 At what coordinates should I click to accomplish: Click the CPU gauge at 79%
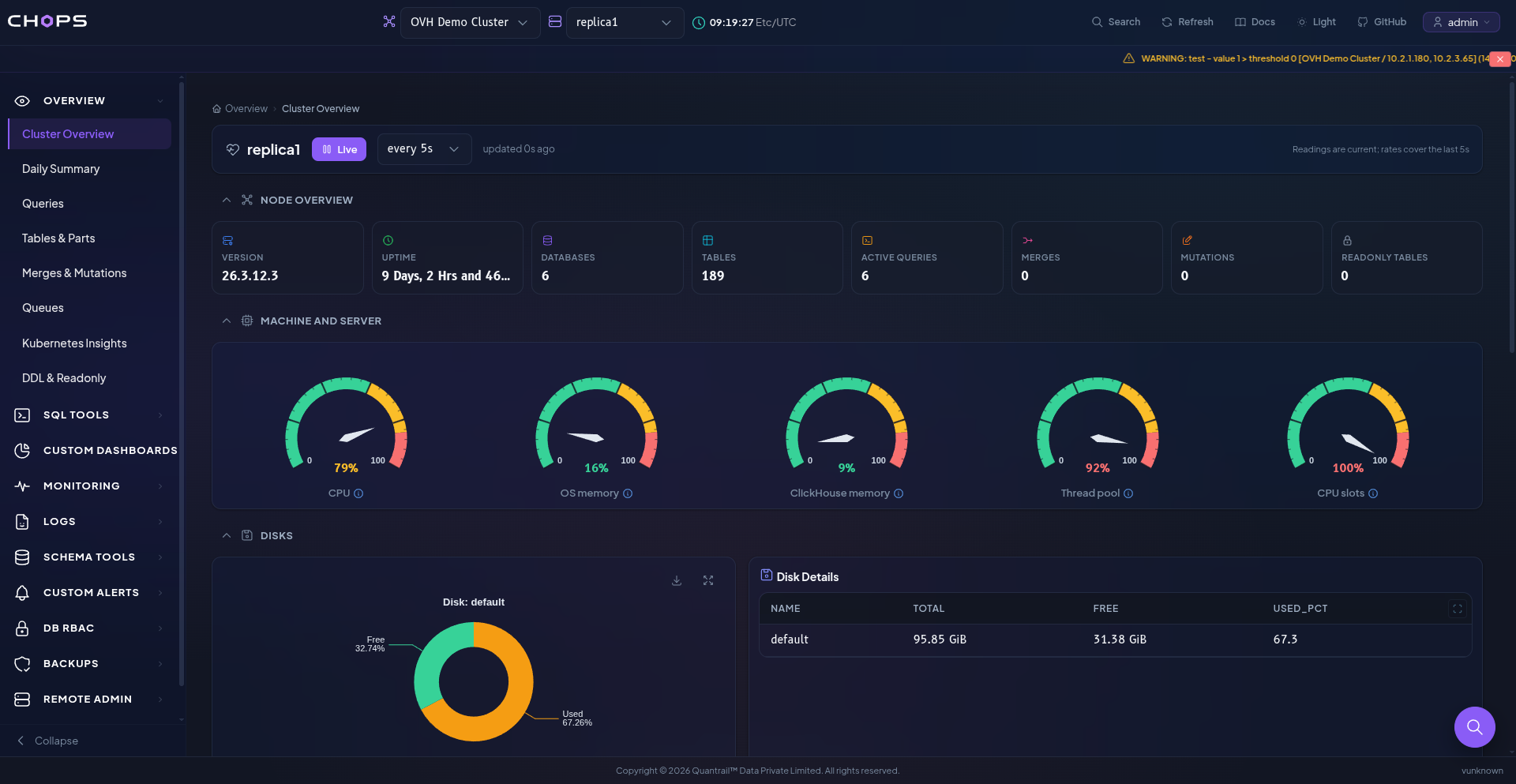point(346,426)
